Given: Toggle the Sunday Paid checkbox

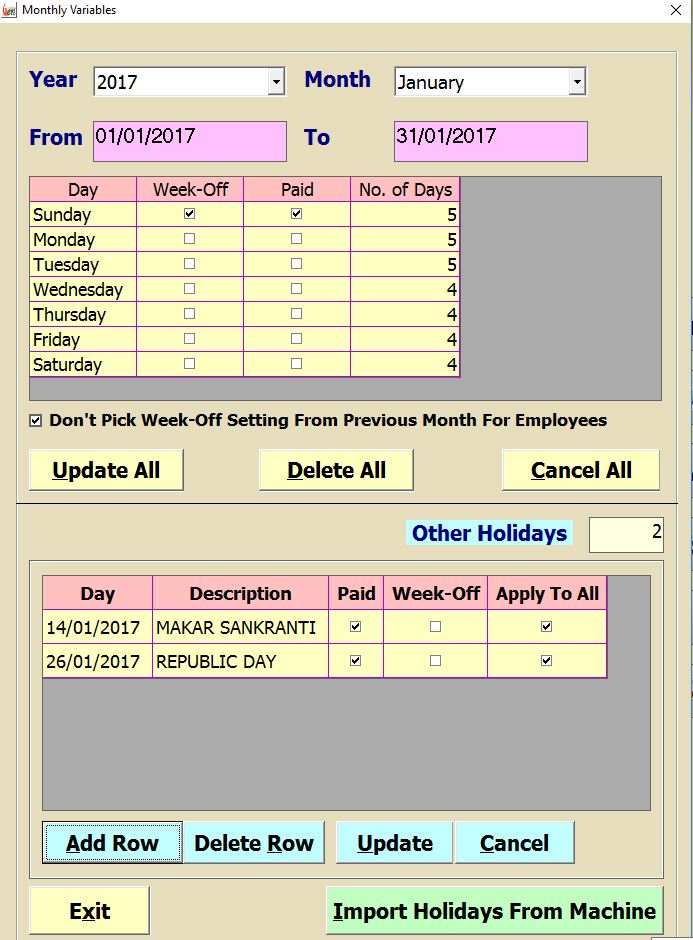Looking at the screenshot, I should click(296, 214).
